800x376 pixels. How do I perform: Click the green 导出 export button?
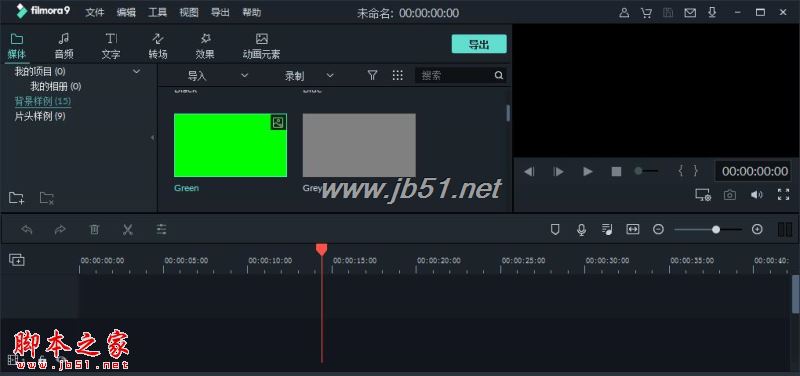(479, 44)
